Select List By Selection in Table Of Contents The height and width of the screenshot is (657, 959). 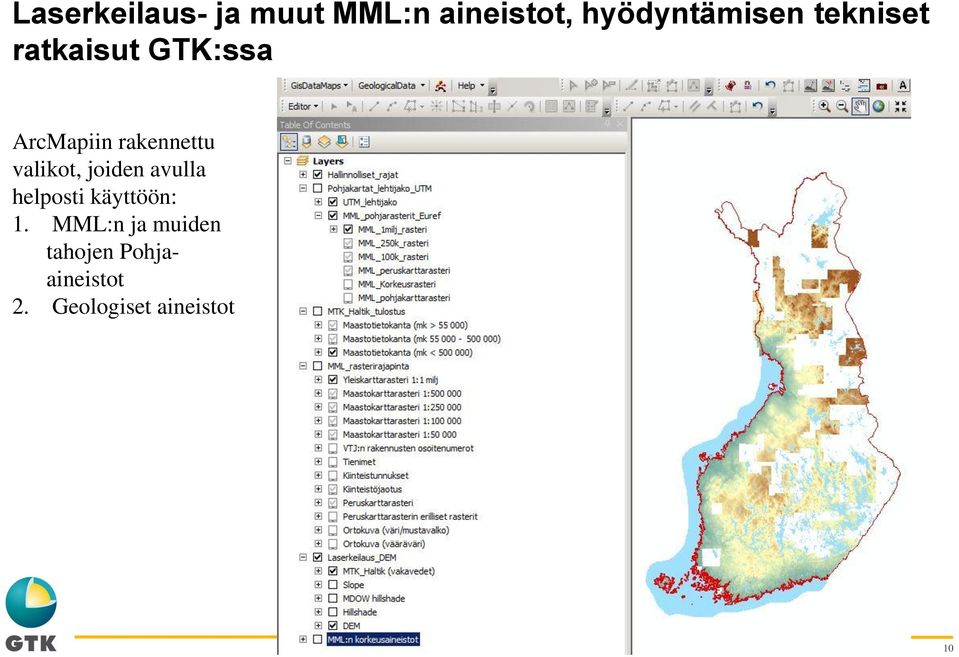pyautogui.click(x=341, y=142)
